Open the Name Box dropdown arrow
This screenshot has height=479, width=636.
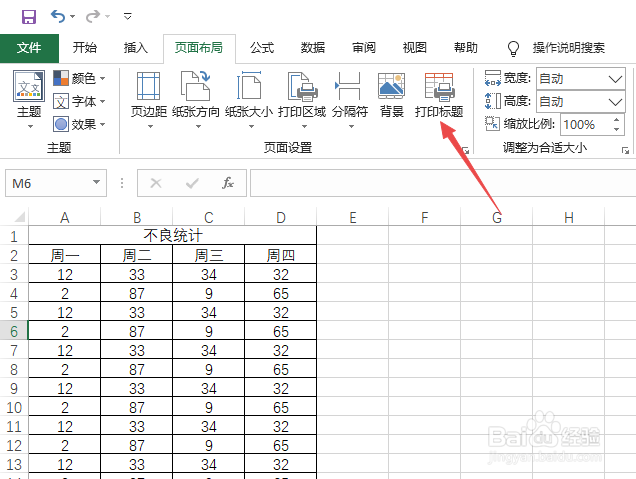tap(97, 182)
